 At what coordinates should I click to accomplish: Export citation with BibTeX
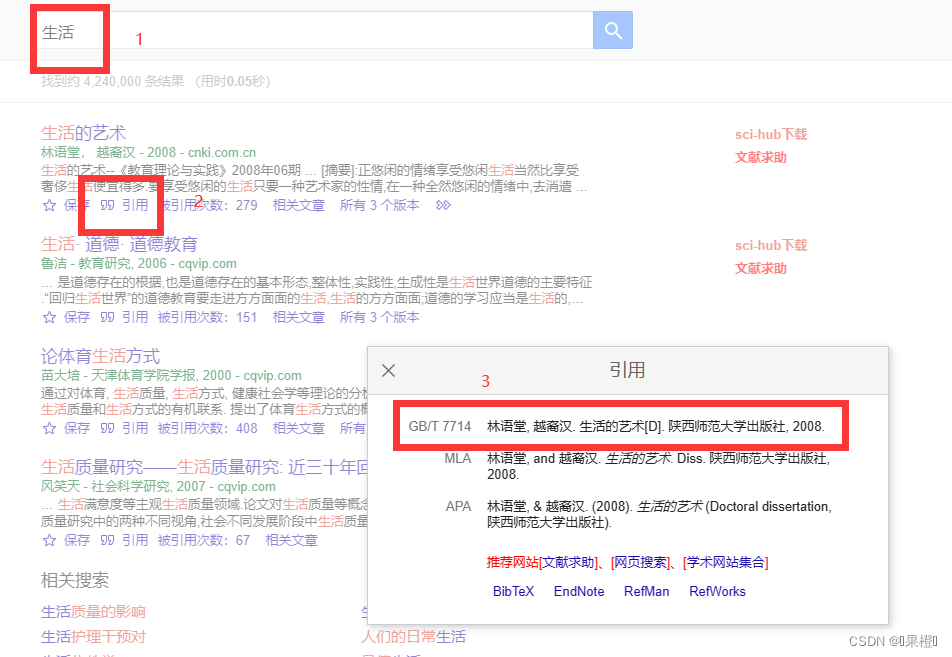click(516, 591)
